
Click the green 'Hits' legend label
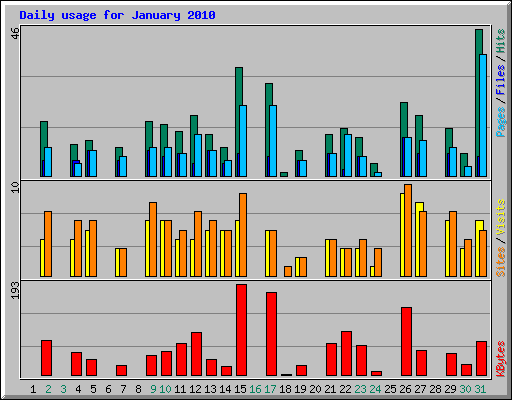pos(500,41)
